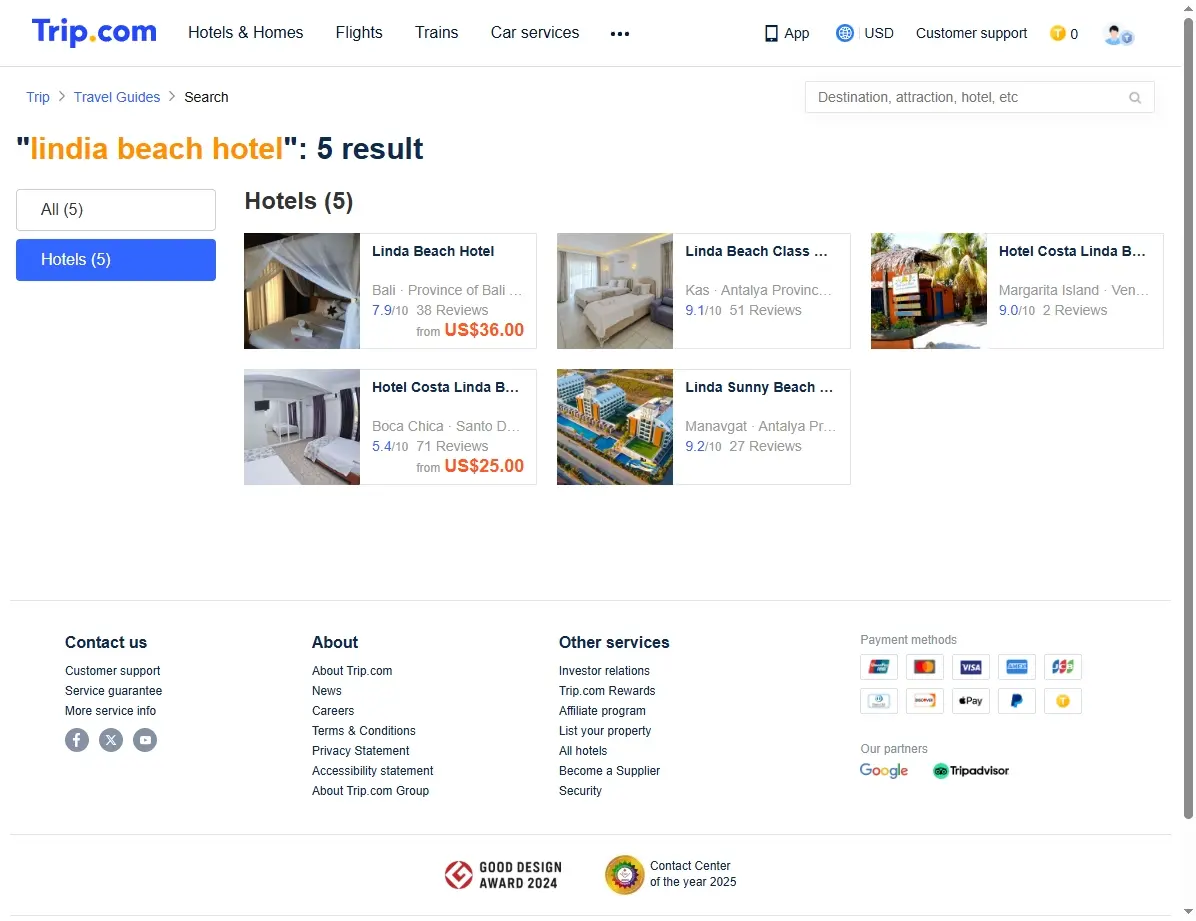Image resolution: width=1196 pixels, height=921 pixels.
Task: Open the user profile avatar
Action: tap(1118, 34)
